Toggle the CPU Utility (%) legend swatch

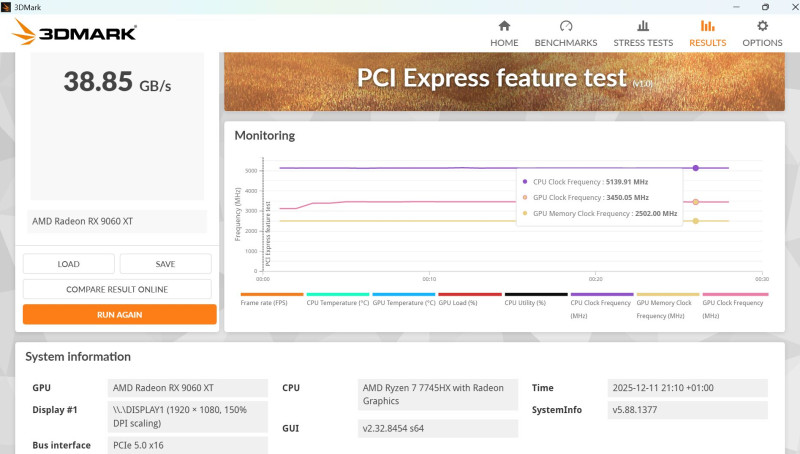[536, 294]
